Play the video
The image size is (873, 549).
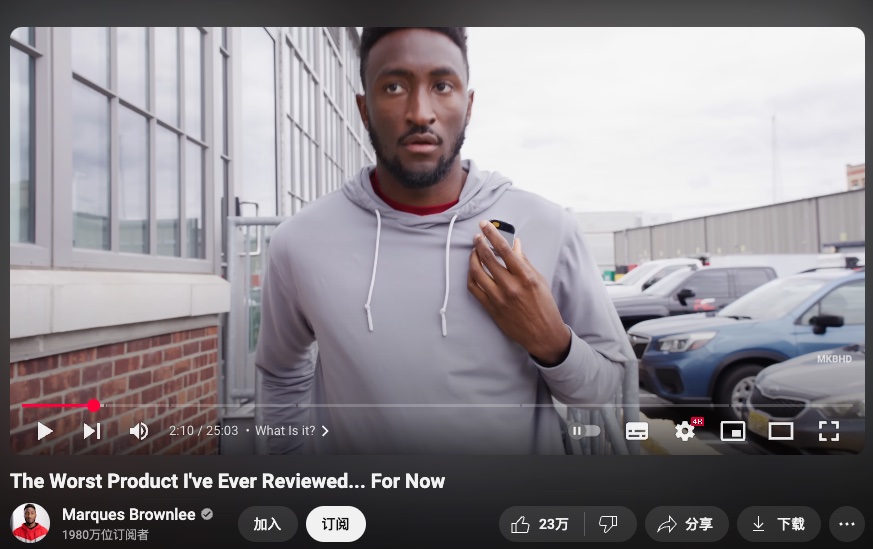coord(45,431)
